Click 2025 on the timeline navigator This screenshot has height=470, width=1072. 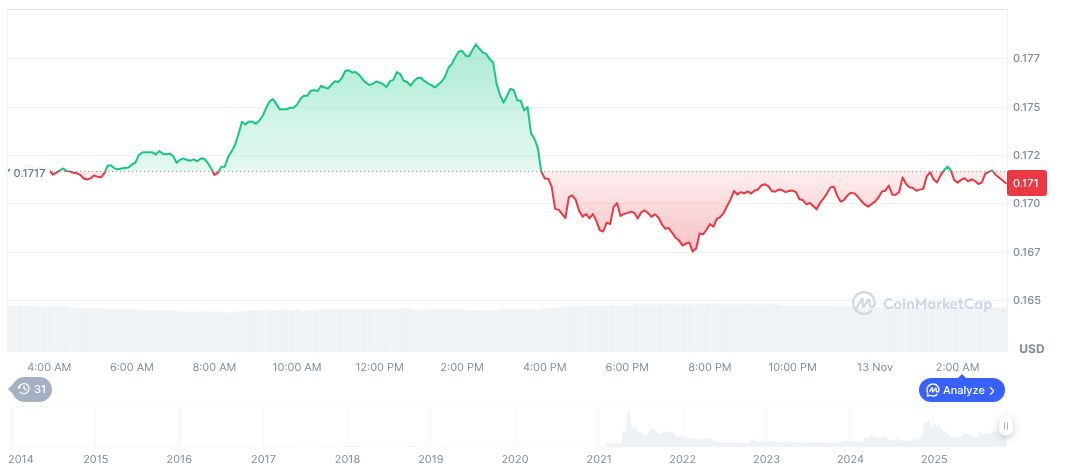tap(934, 459)
